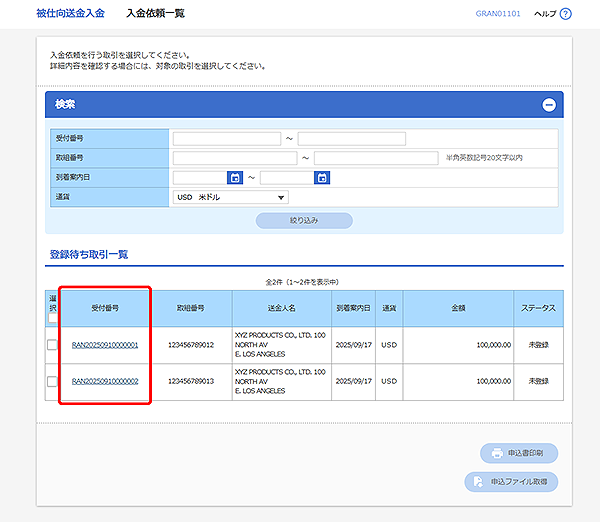The width and height of the screenshot is (600, 522).
Task: Click the 取組番号 column header
Action: point(190,308)
